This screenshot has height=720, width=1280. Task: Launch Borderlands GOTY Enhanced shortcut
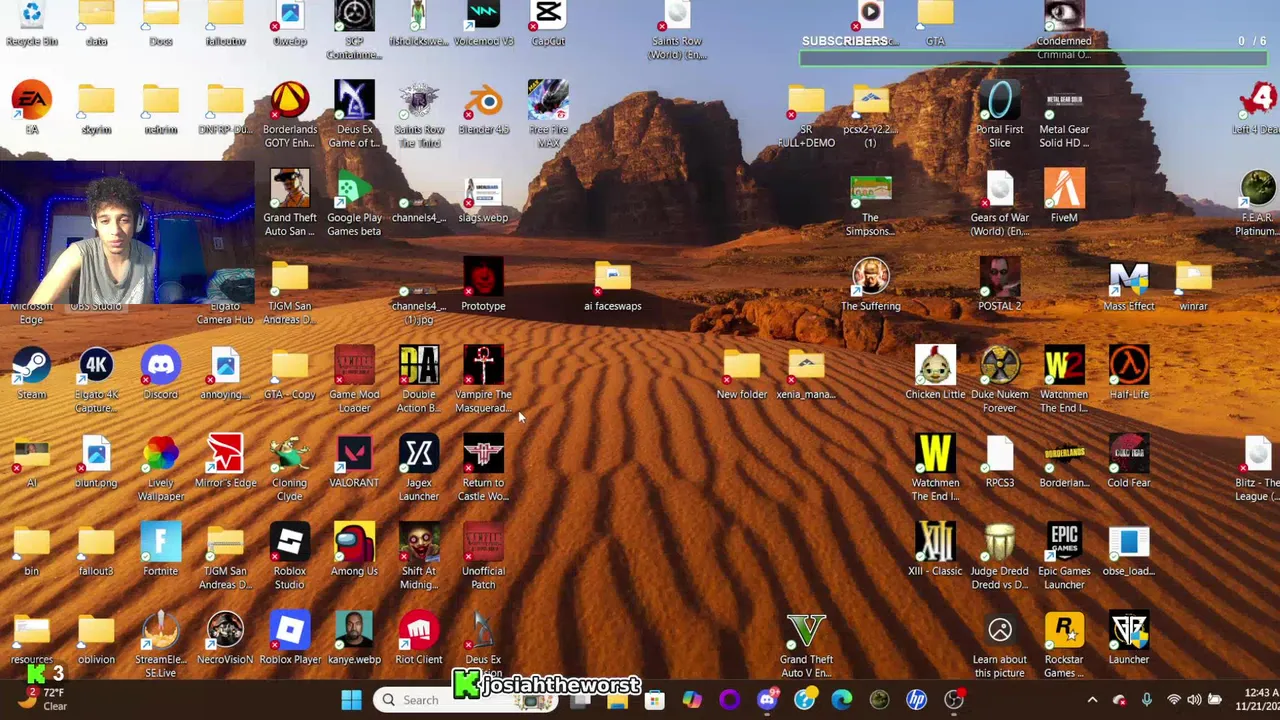click(290, 115)
